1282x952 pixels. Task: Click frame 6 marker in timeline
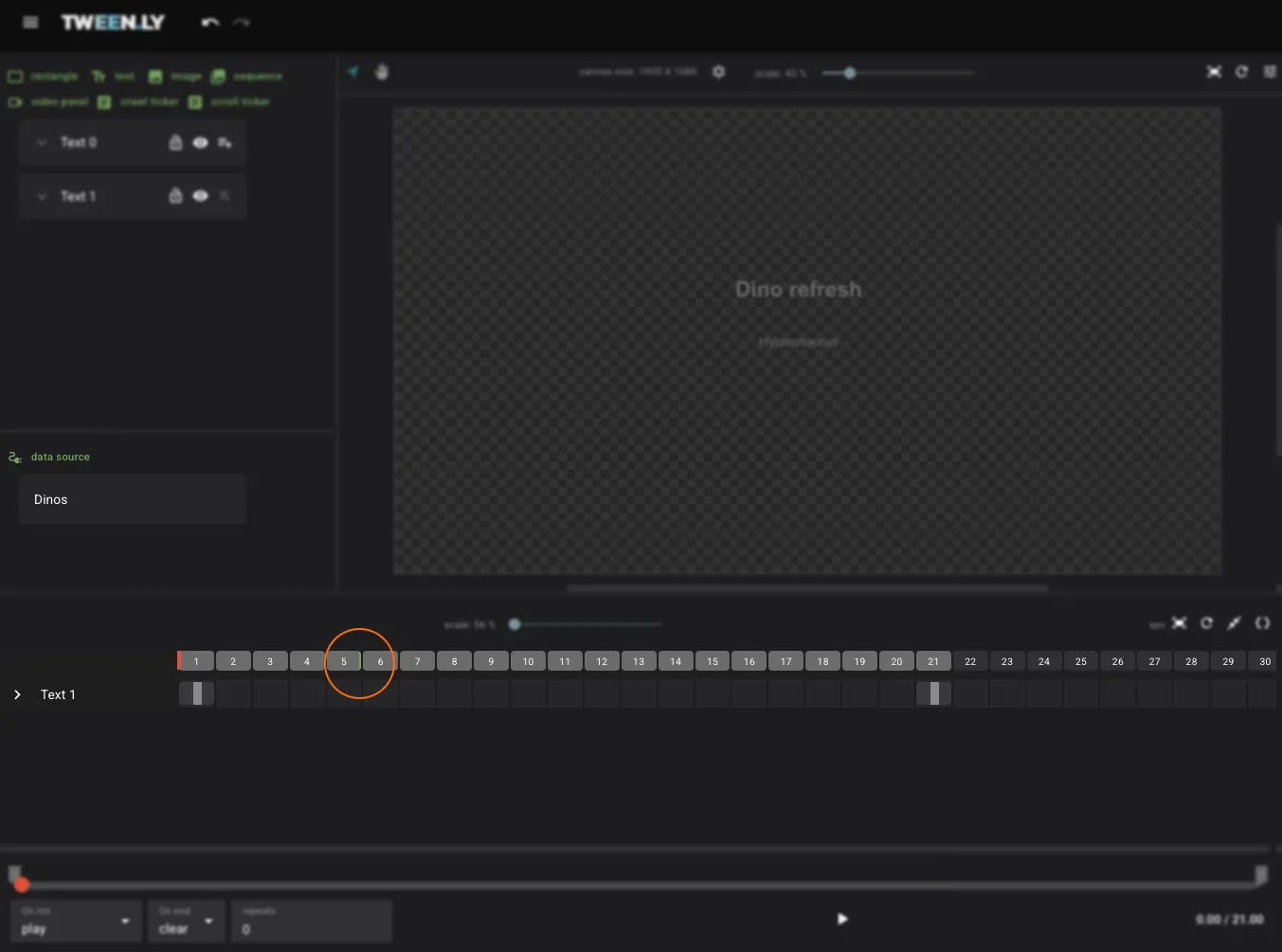tap(380, 661)
